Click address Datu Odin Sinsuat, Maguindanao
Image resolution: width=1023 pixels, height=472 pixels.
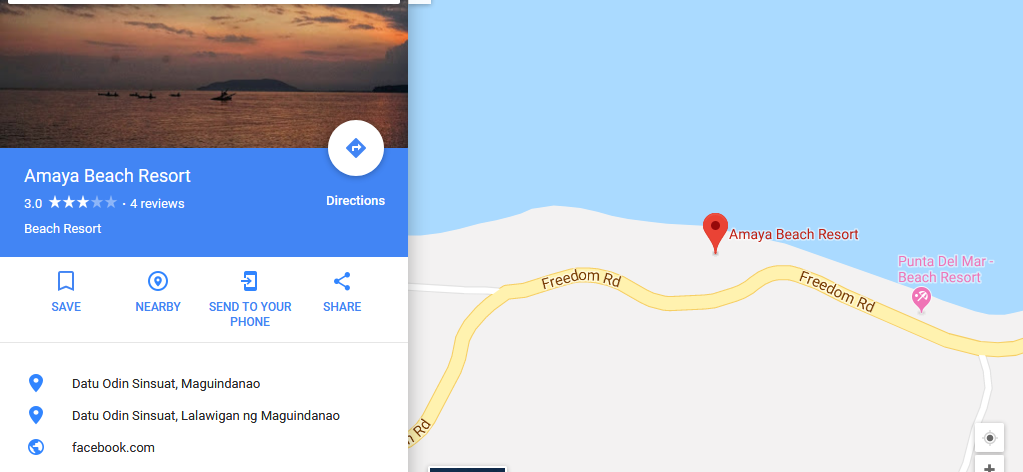(166, 384)
